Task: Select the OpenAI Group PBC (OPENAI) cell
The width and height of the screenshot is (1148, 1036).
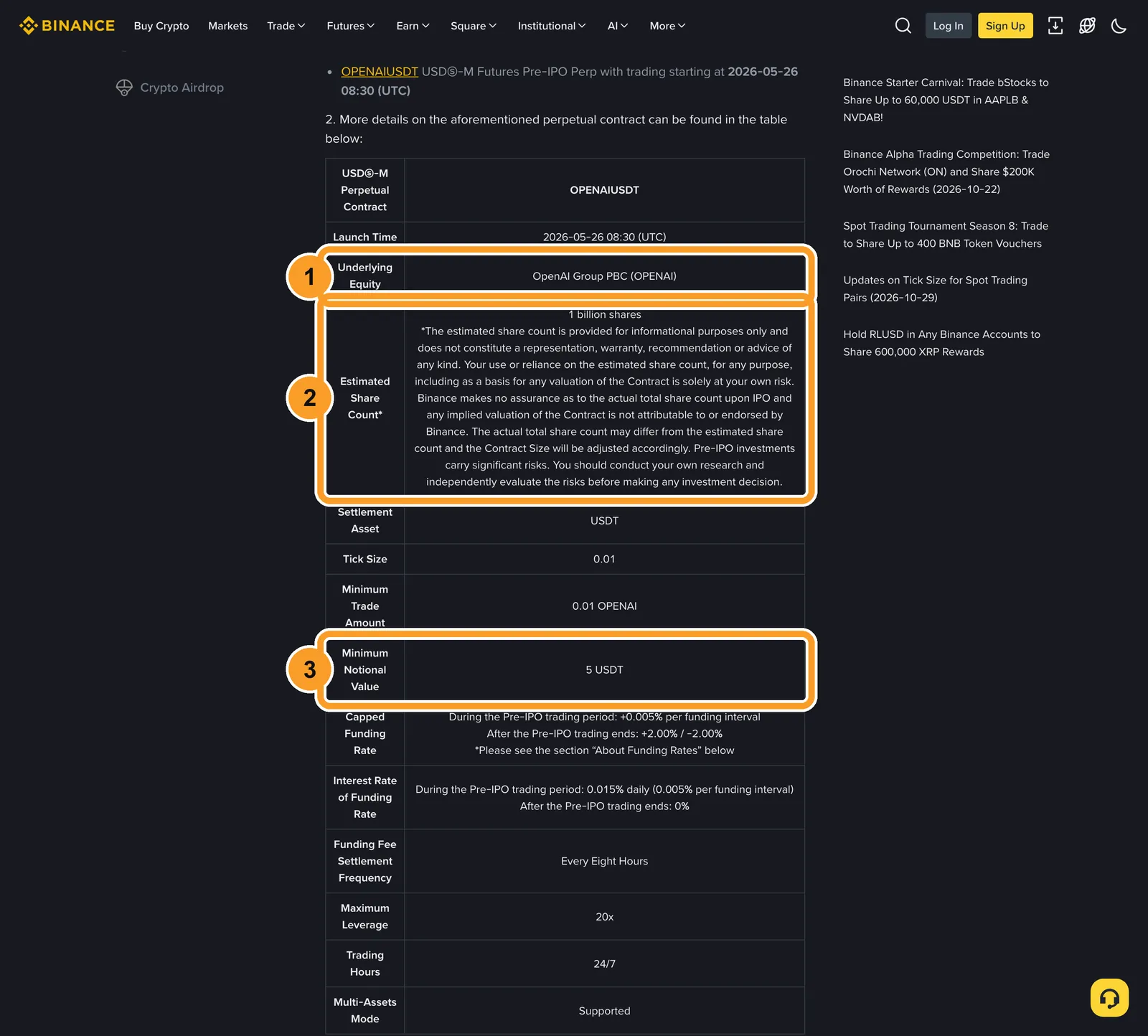Action: click(604, 276)
